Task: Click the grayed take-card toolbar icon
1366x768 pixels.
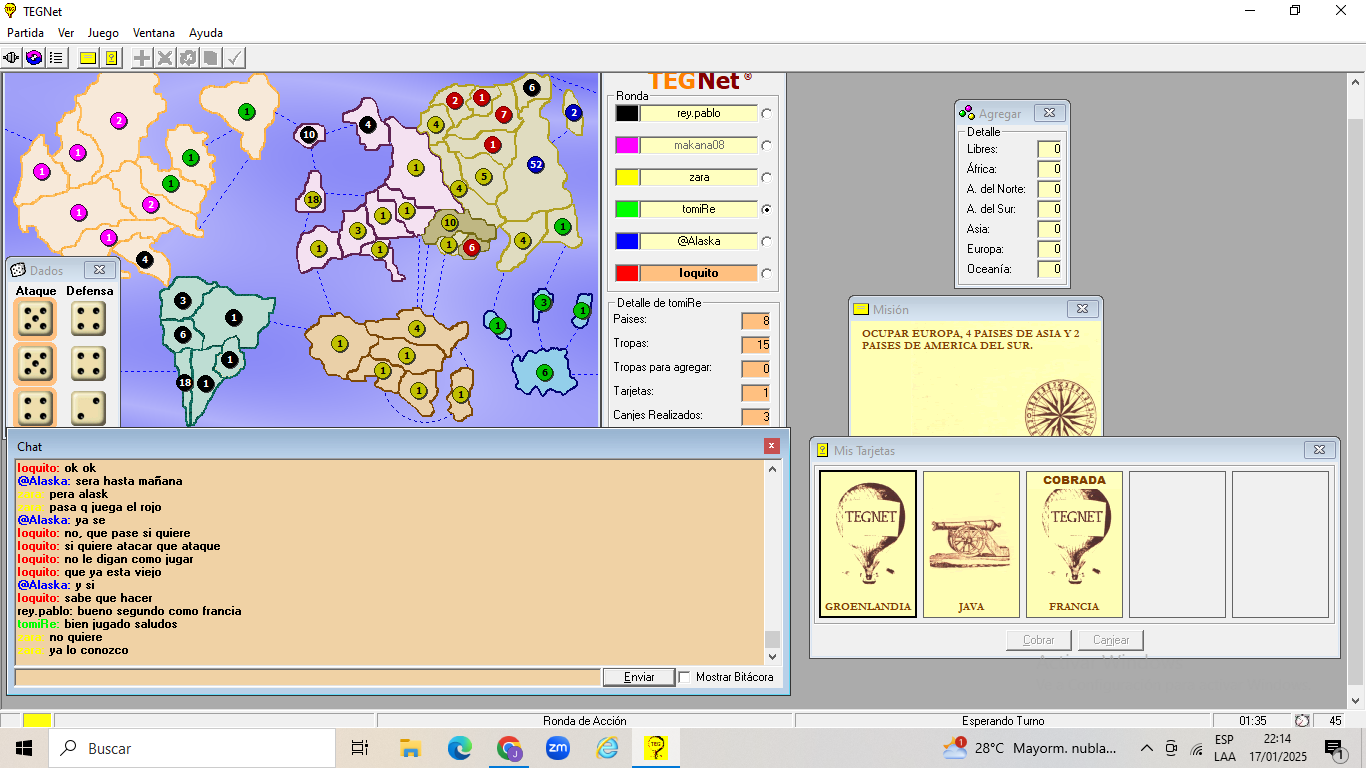Action: click(211, 58)
